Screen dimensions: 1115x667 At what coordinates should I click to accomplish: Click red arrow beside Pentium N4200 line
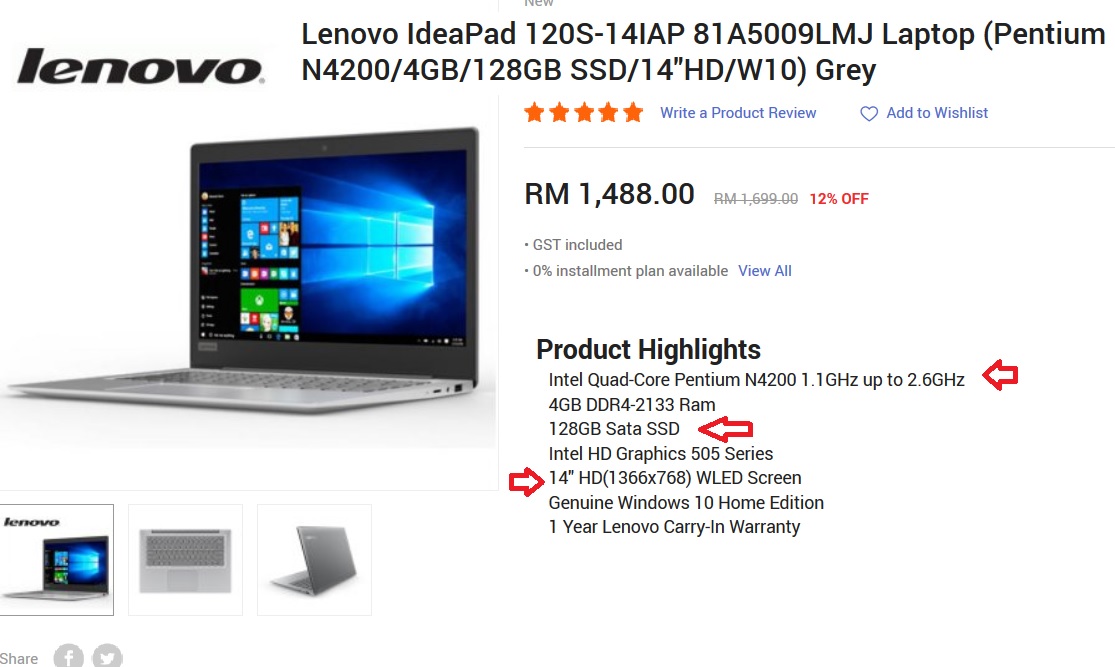(x=1001, y=375)
